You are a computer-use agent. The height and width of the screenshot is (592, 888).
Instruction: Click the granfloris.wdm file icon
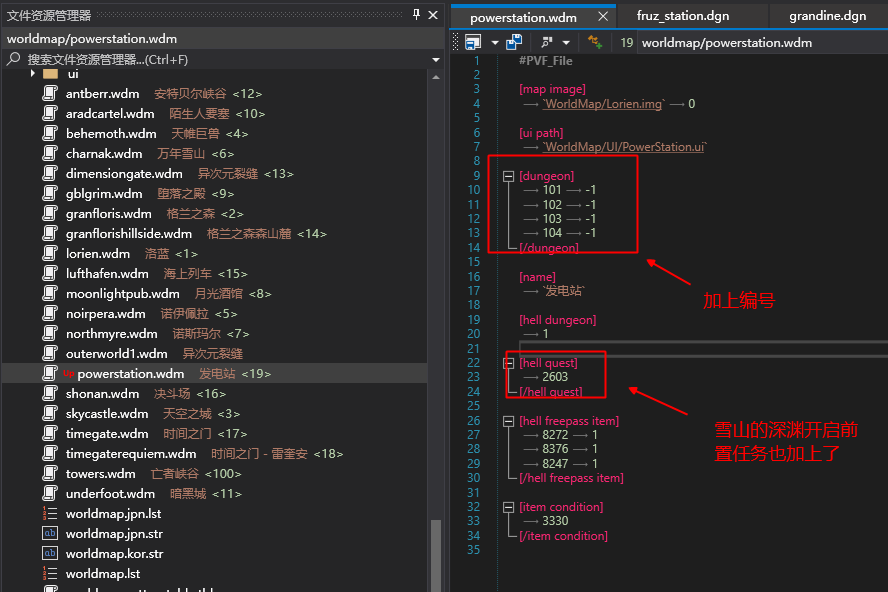[50, 214]
